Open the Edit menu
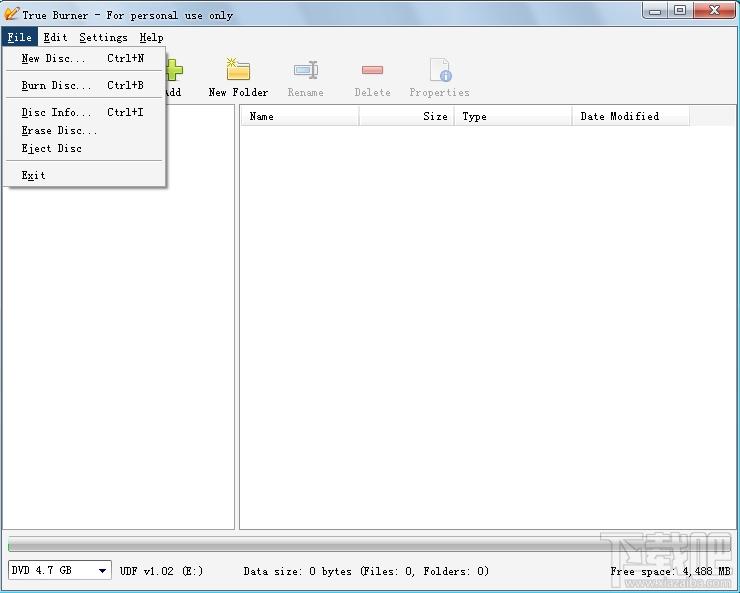740x593 pixels. pyautogui.click(x=55, y=37)
